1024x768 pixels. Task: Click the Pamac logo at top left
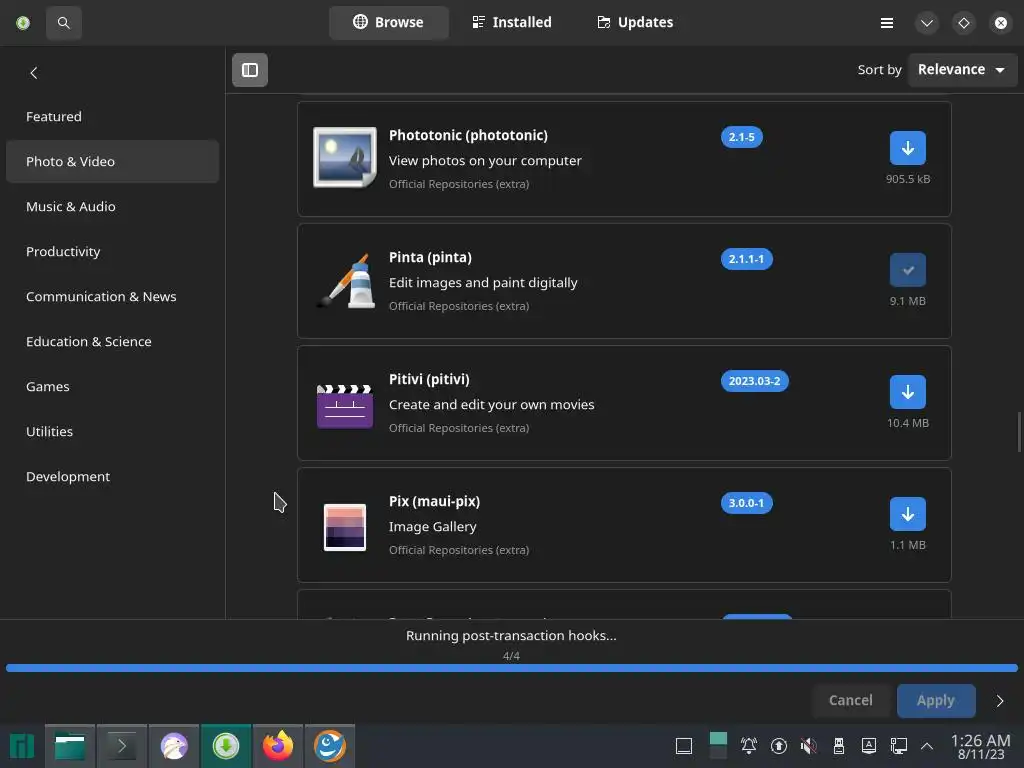point(23,23)
